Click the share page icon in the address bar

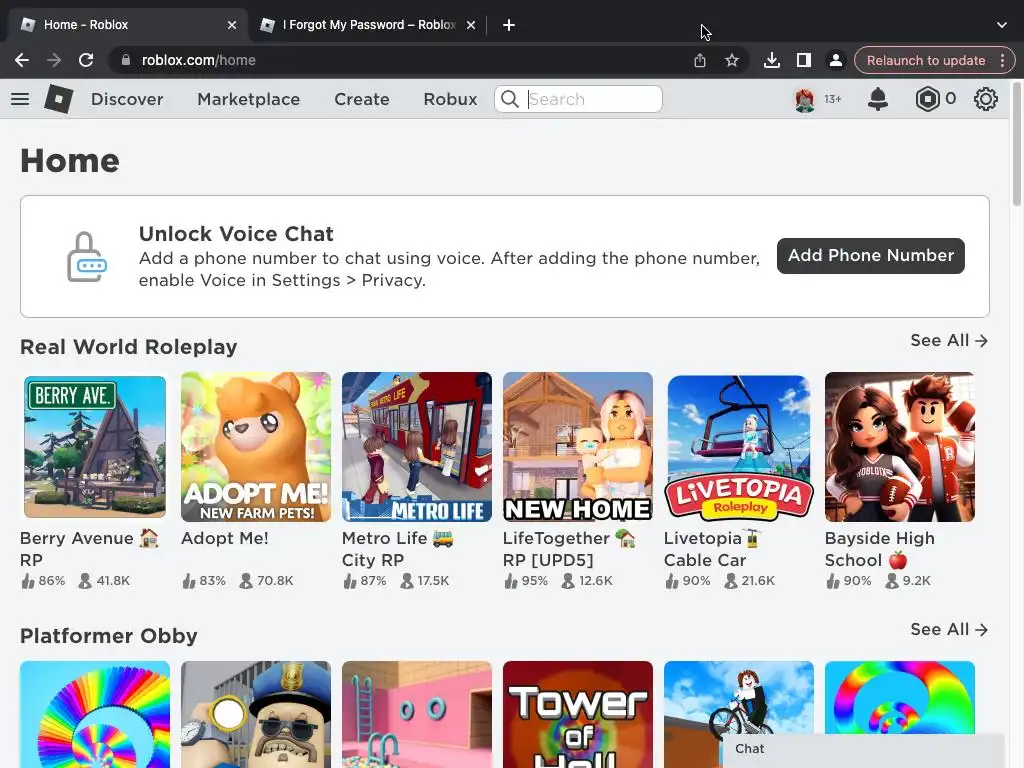coord(699,60)
